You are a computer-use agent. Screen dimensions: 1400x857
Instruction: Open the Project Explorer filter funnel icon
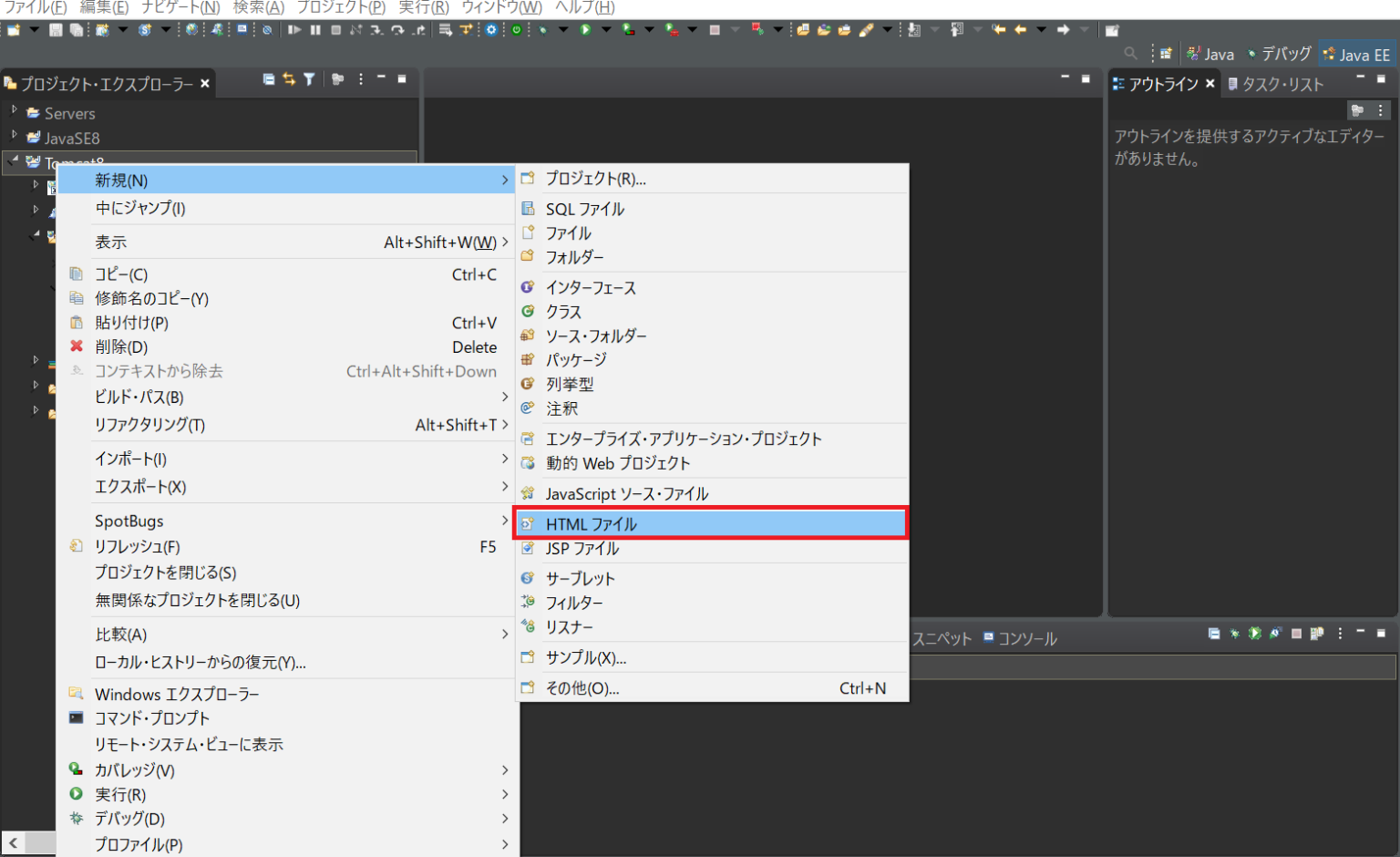(x=309, y=81)
